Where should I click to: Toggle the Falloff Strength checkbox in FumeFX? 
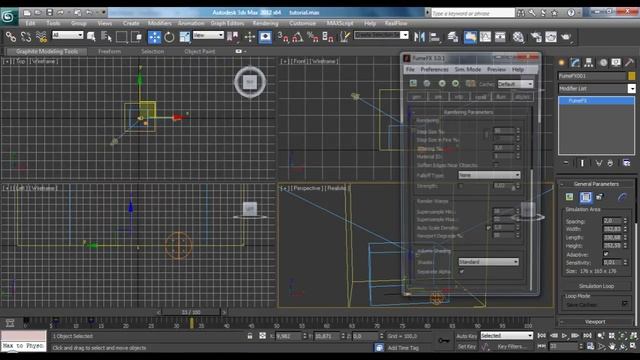460,186
